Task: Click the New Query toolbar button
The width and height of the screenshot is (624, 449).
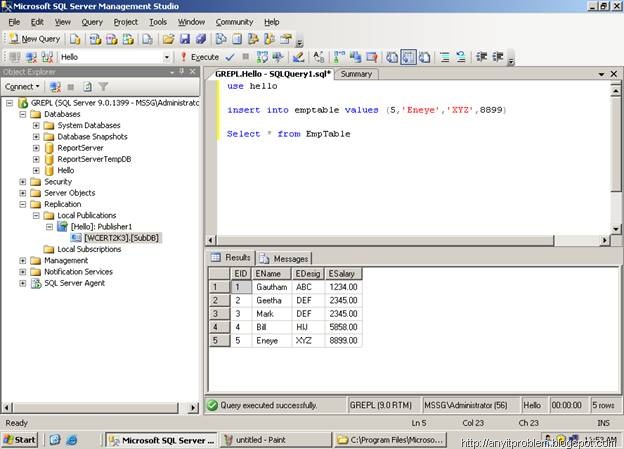Action: click(x=35, y=39)
